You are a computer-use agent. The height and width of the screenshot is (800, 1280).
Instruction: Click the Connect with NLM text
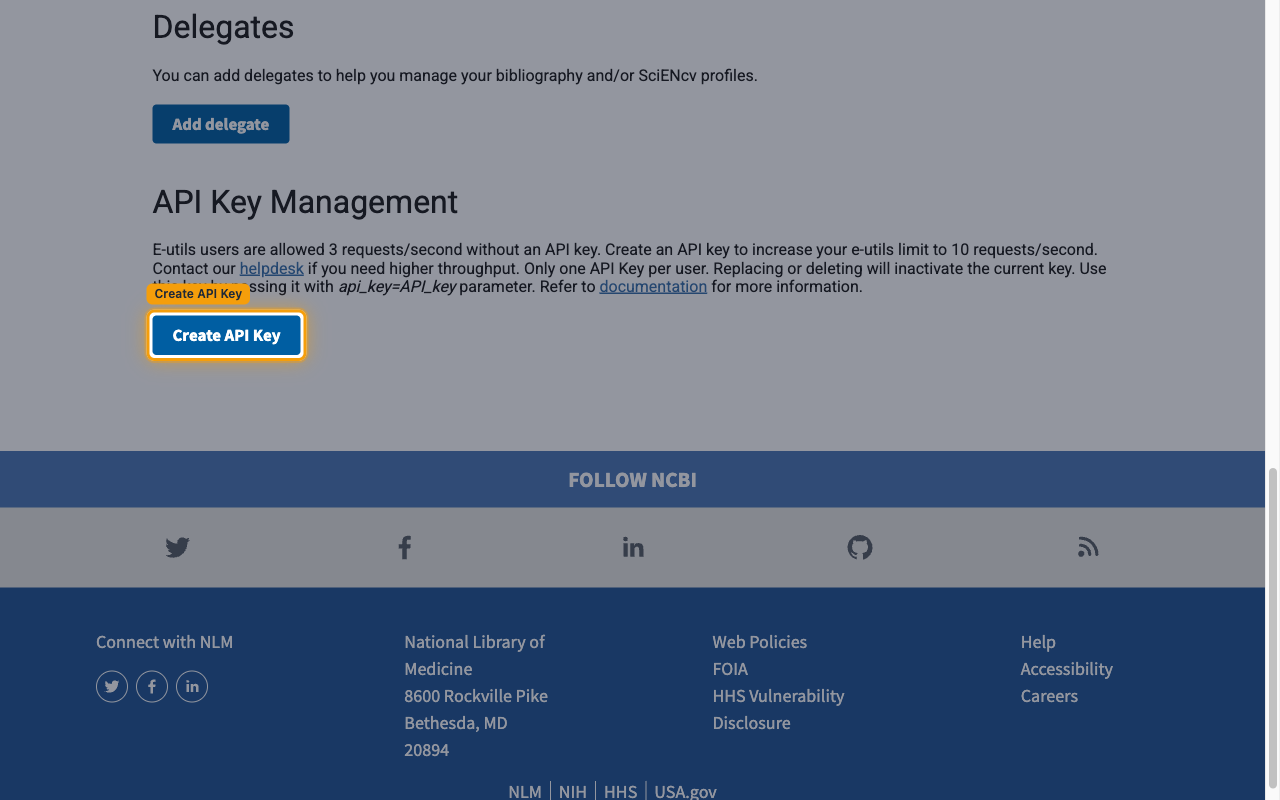[x=164, y=642]
